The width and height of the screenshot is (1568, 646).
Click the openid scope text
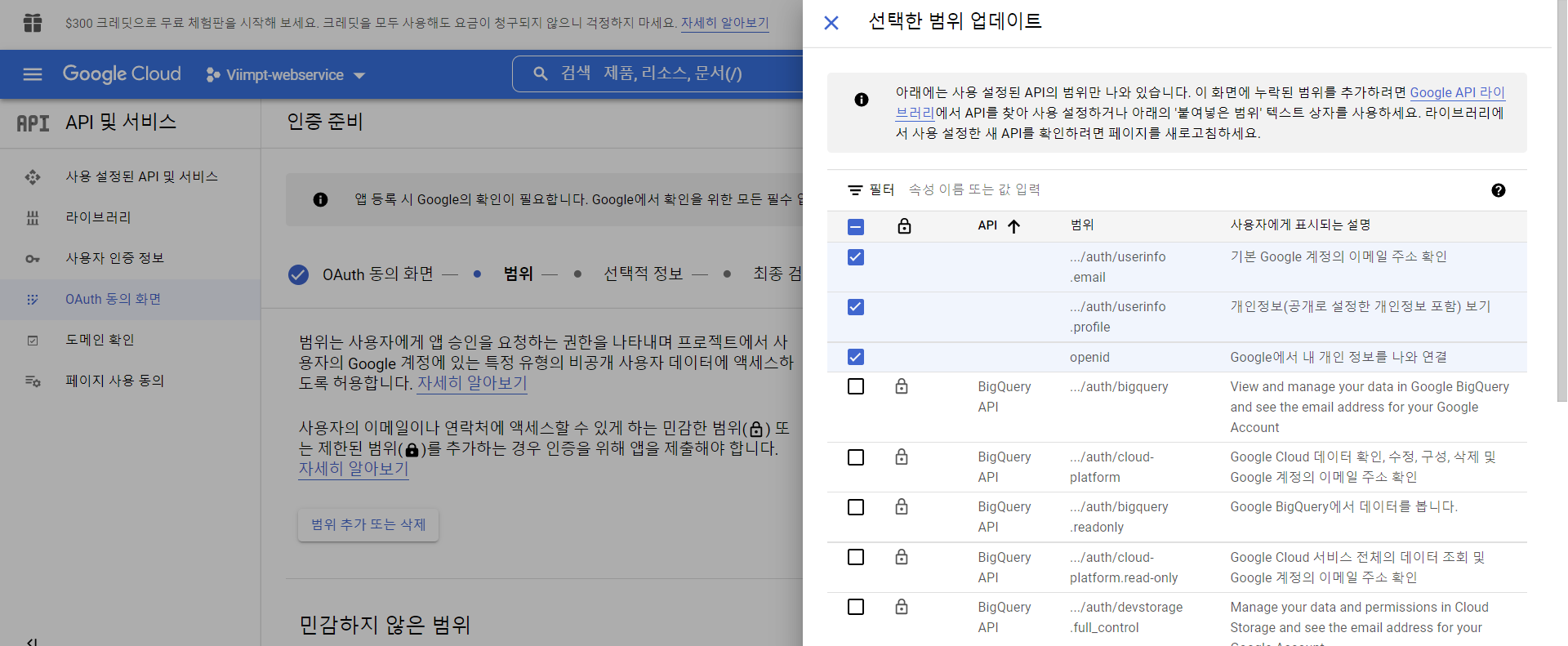coord(1089,357)
